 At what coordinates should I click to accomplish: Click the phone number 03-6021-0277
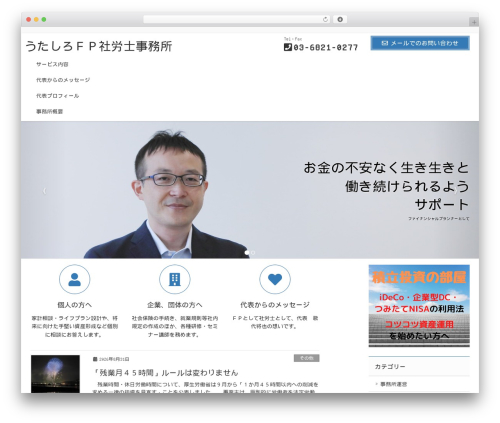point(326,48)
